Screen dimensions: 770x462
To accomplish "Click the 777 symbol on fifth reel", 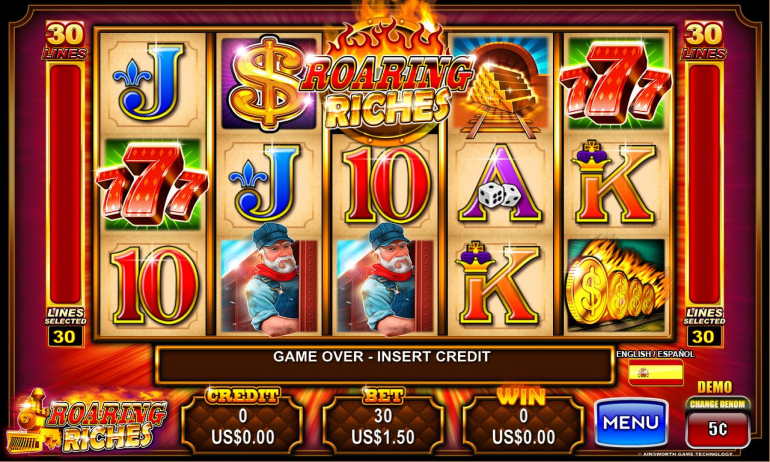I will 616,83.
